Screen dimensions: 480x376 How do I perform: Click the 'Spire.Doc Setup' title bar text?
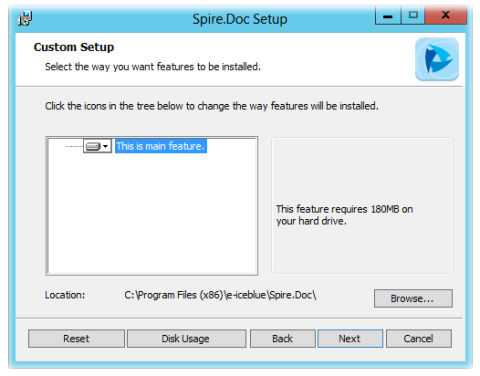pos(240,19)
